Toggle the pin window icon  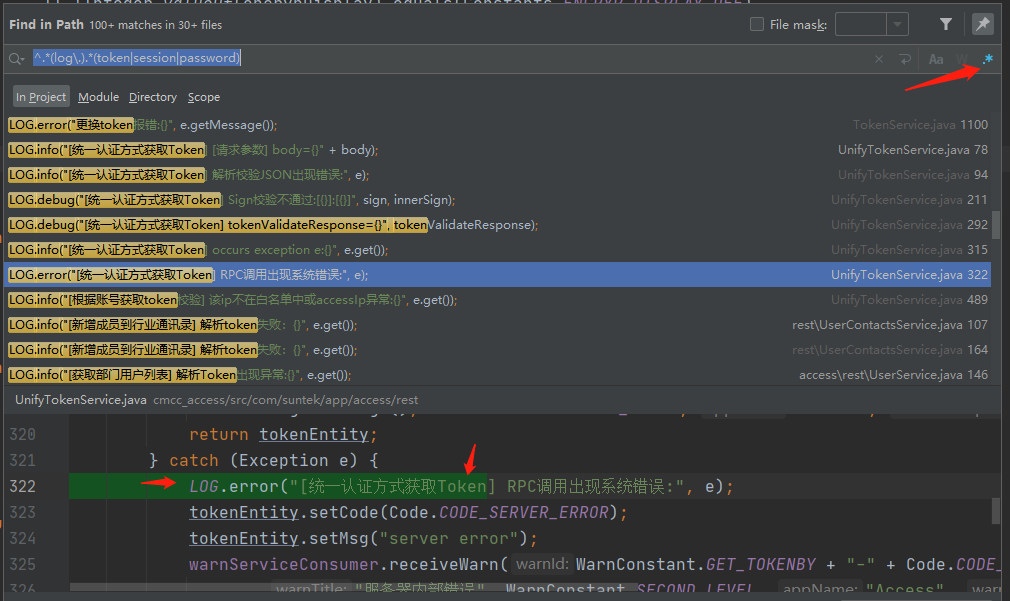(982, 24)
